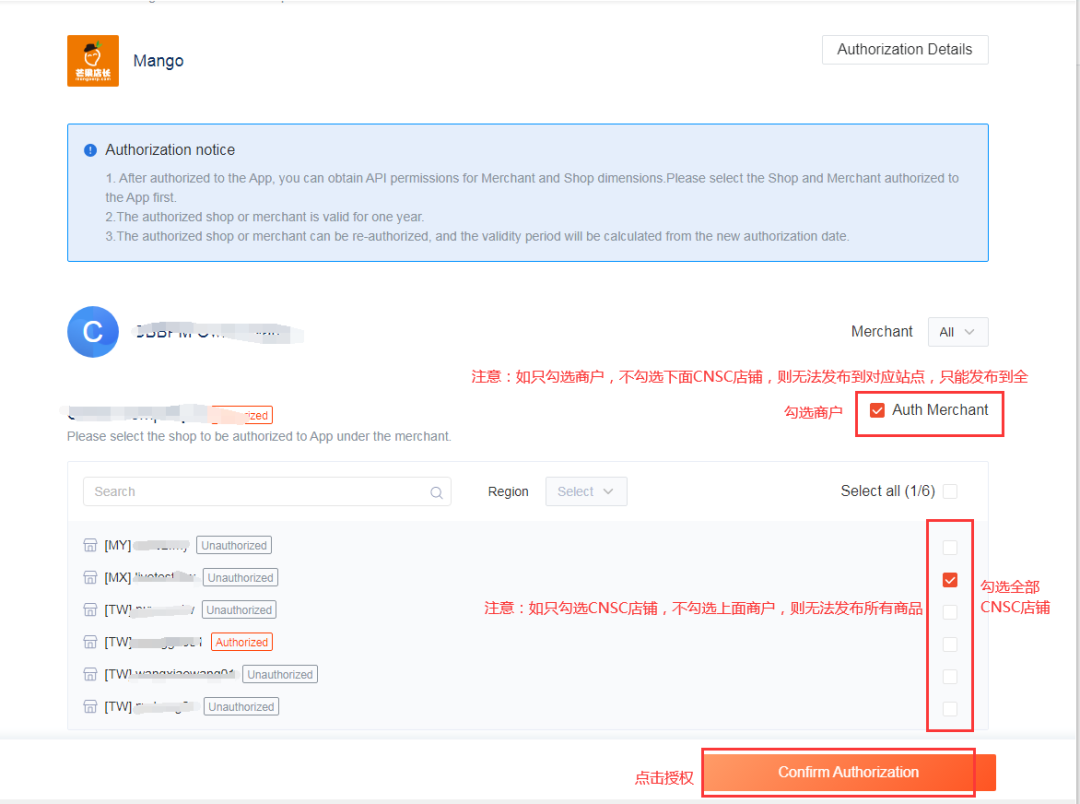Click the shop icon beside [MX] store
This screenshot has height=804, width=1080.
point(91,578)
